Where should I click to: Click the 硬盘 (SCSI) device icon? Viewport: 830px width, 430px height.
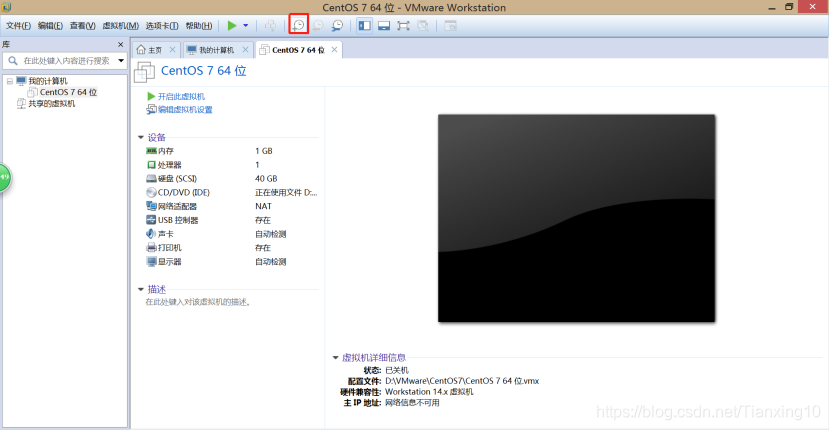pos(151,178)
